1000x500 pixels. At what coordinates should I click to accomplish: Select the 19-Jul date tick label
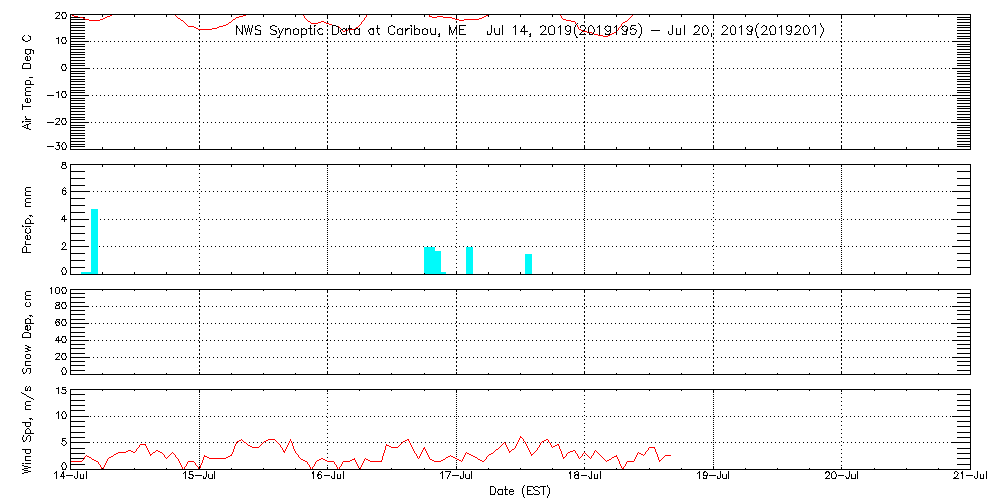(x=713, y=477)
